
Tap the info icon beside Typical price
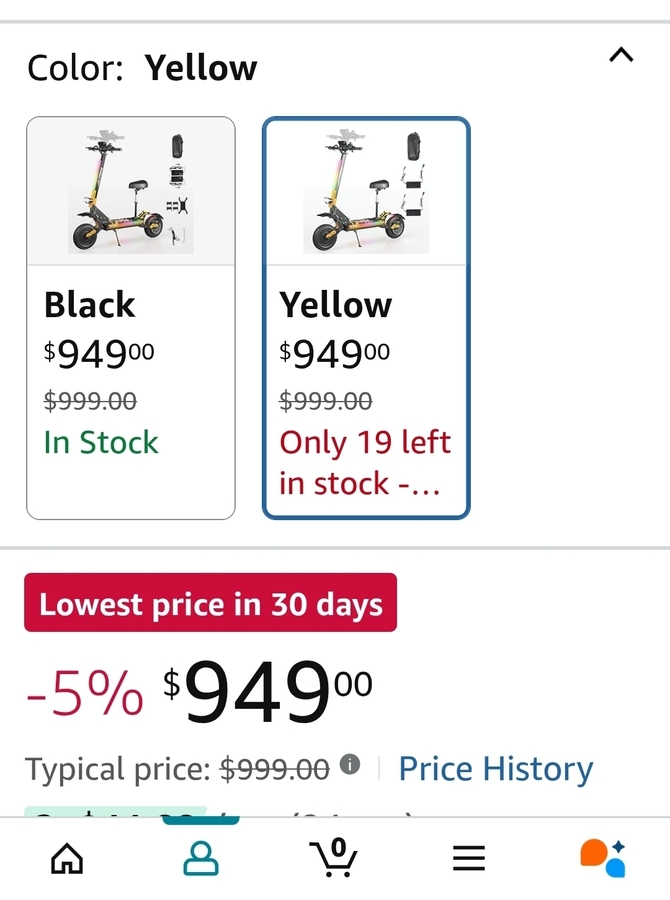point(350,765)
